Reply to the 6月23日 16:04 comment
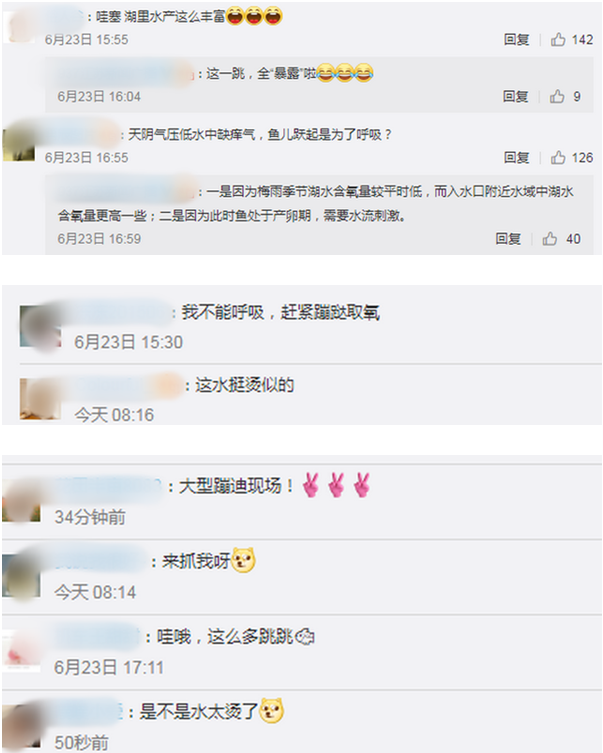The image size is (603, 753). coord(516,97)
